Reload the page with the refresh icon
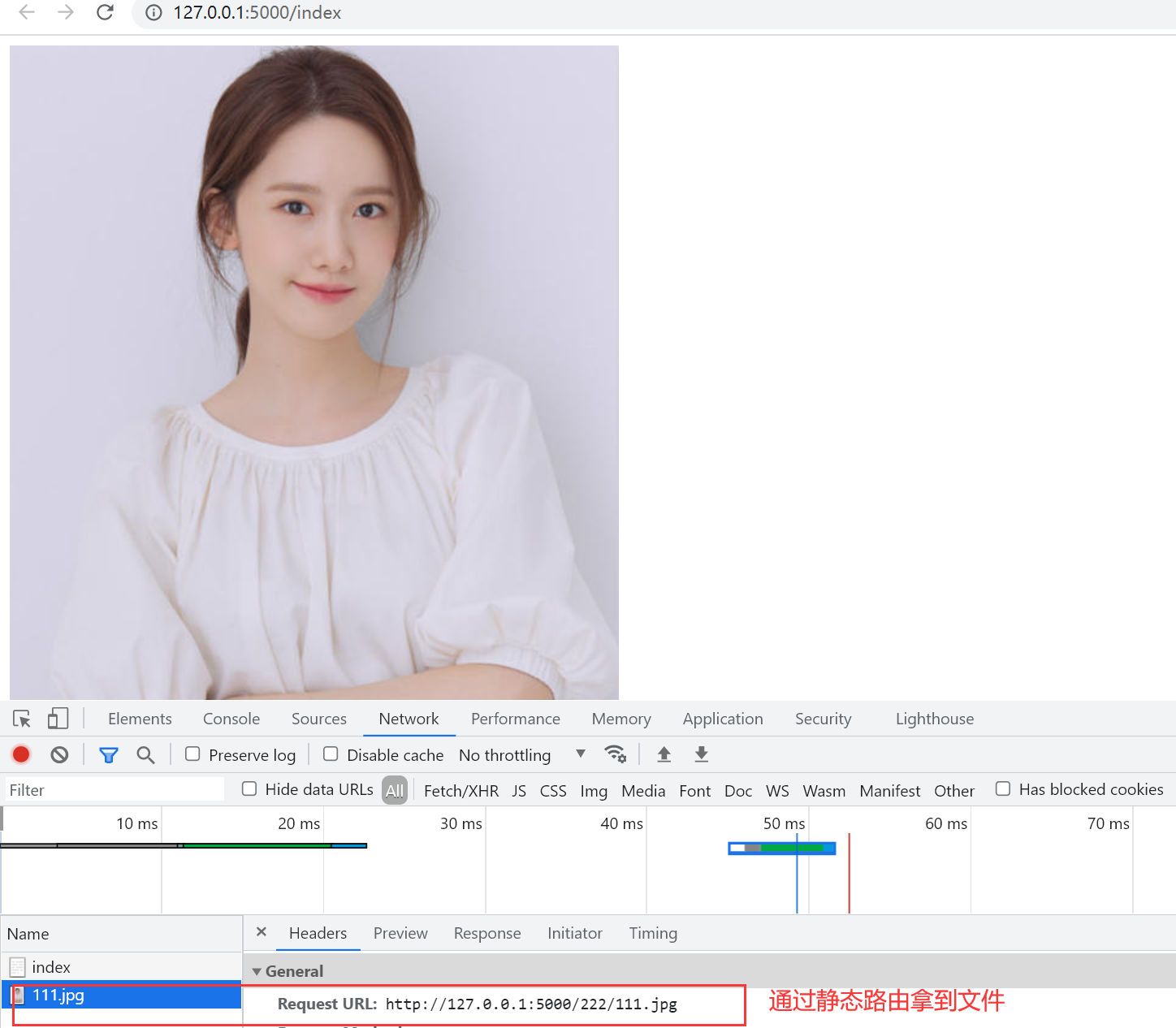Viewport: 1176px width, 1028px height. point(105,12)
